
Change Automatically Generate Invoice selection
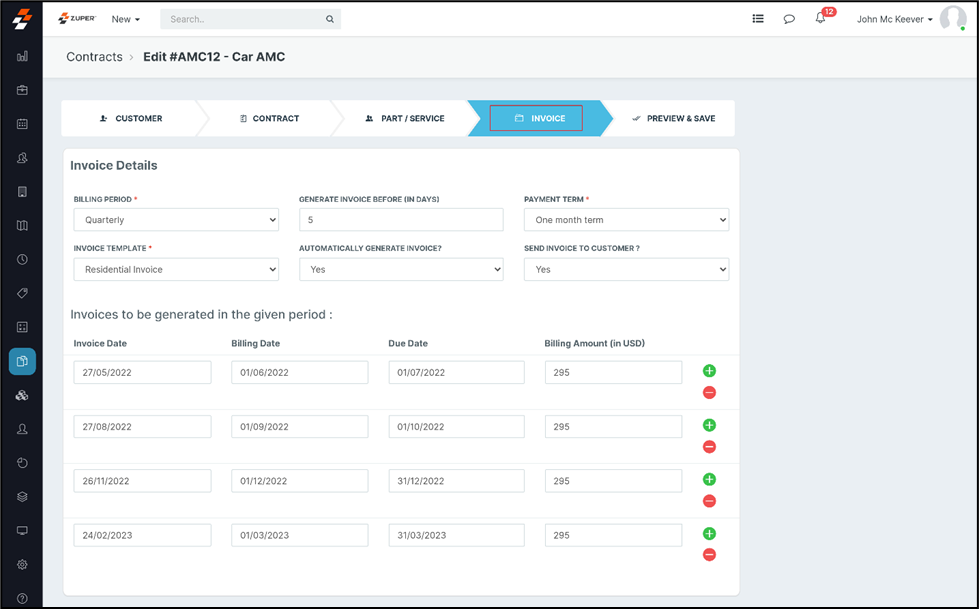(x=401, y=269)
